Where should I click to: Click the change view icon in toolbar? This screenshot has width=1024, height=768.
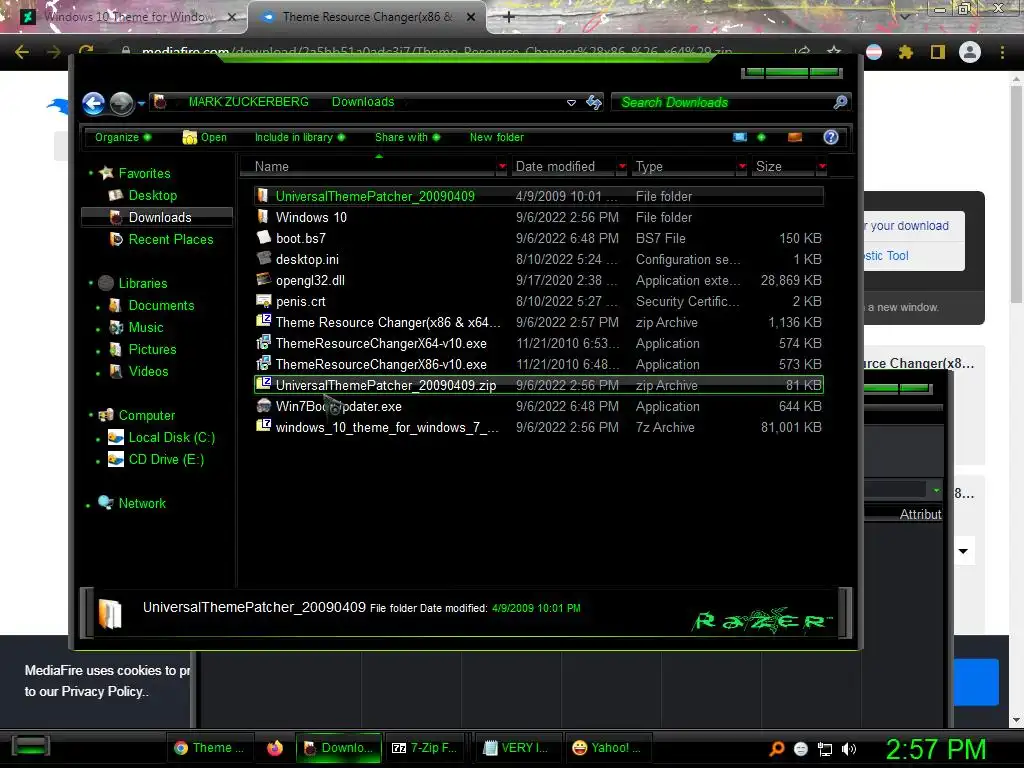point(740,137)
